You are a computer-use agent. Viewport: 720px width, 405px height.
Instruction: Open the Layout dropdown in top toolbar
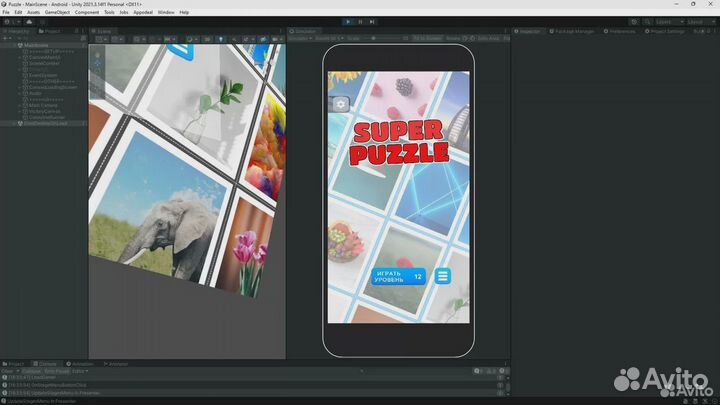coord(700,22)
